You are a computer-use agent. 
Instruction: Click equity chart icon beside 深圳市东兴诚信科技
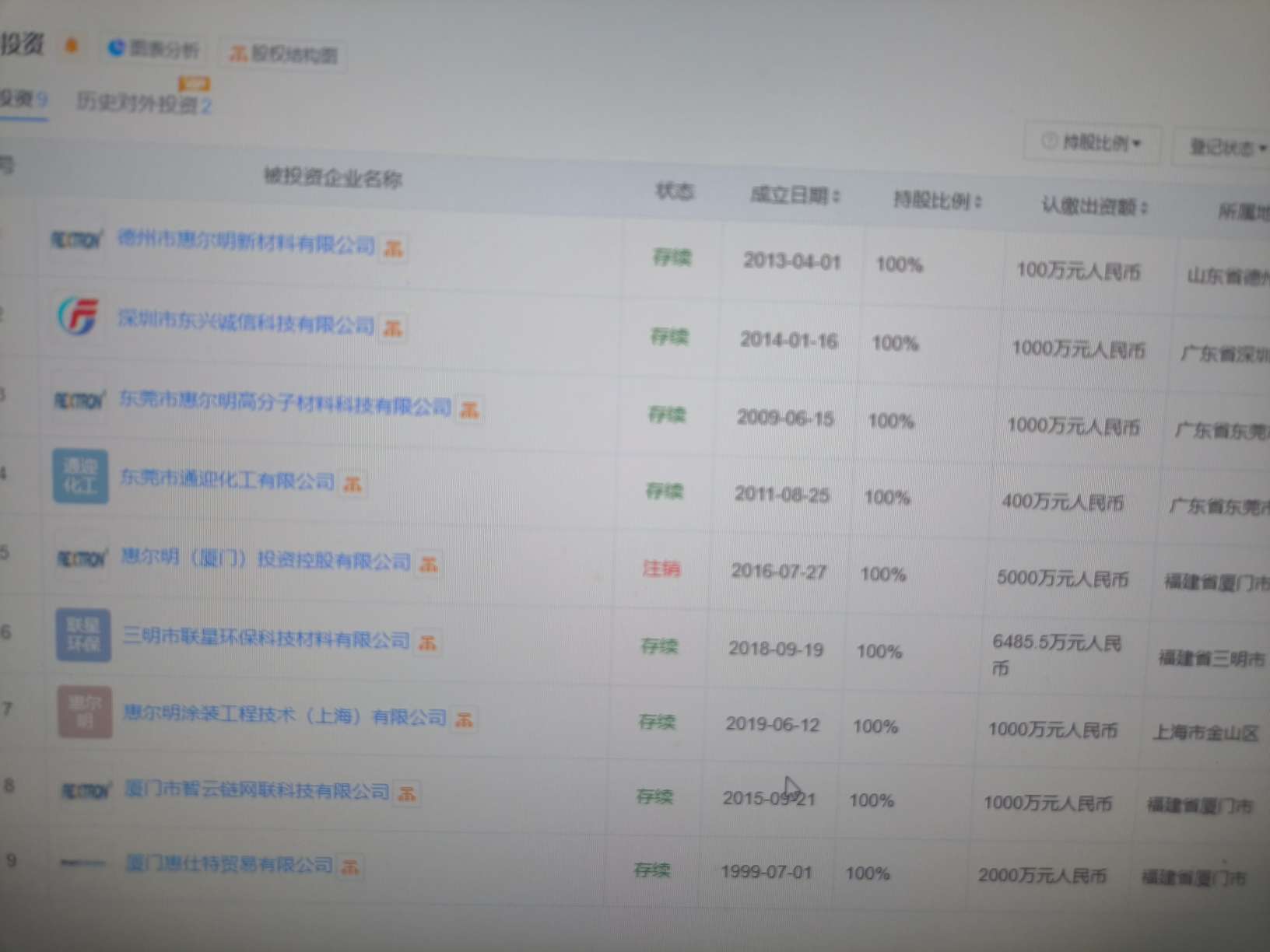(393, 328)
